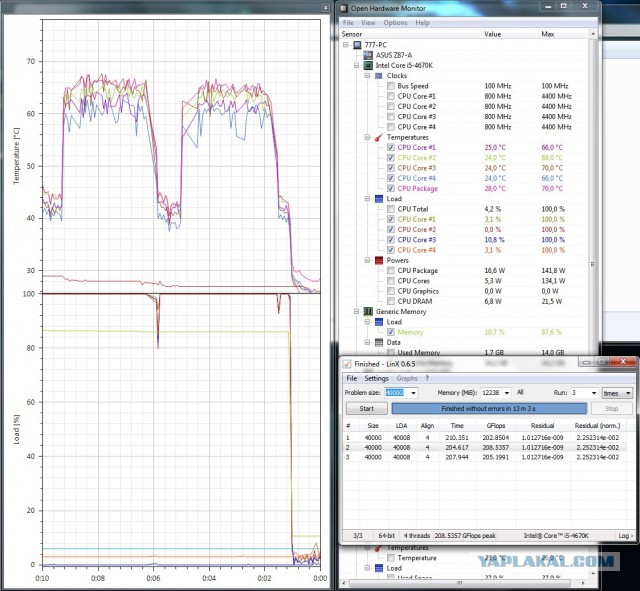Click the memory Load group icon
The image size is (640, 591).
click(x=379, y=322)
